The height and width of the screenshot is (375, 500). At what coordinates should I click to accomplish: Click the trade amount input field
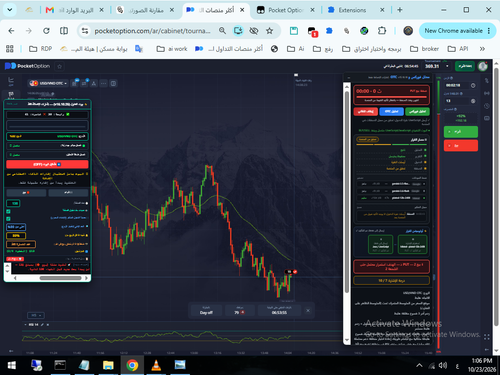457,101
